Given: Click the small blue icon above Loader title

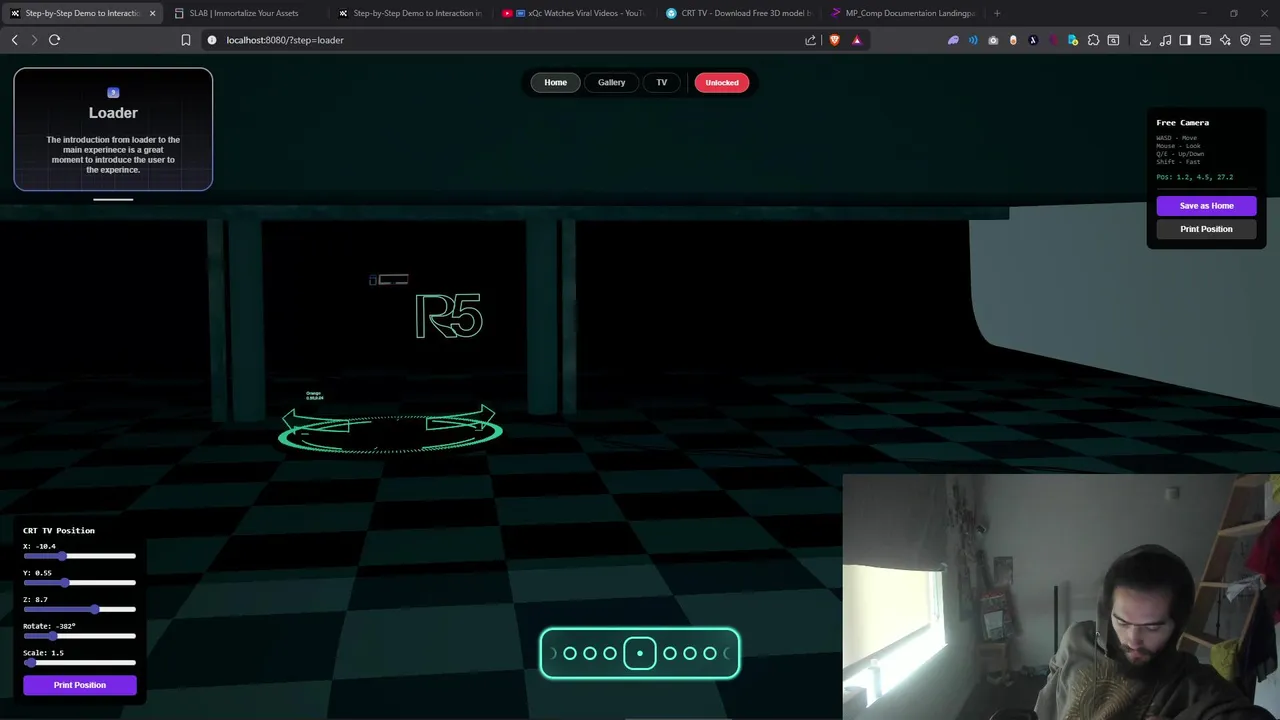Looking at the screenshot, I should pyautogui.click(x=113, y=93).
